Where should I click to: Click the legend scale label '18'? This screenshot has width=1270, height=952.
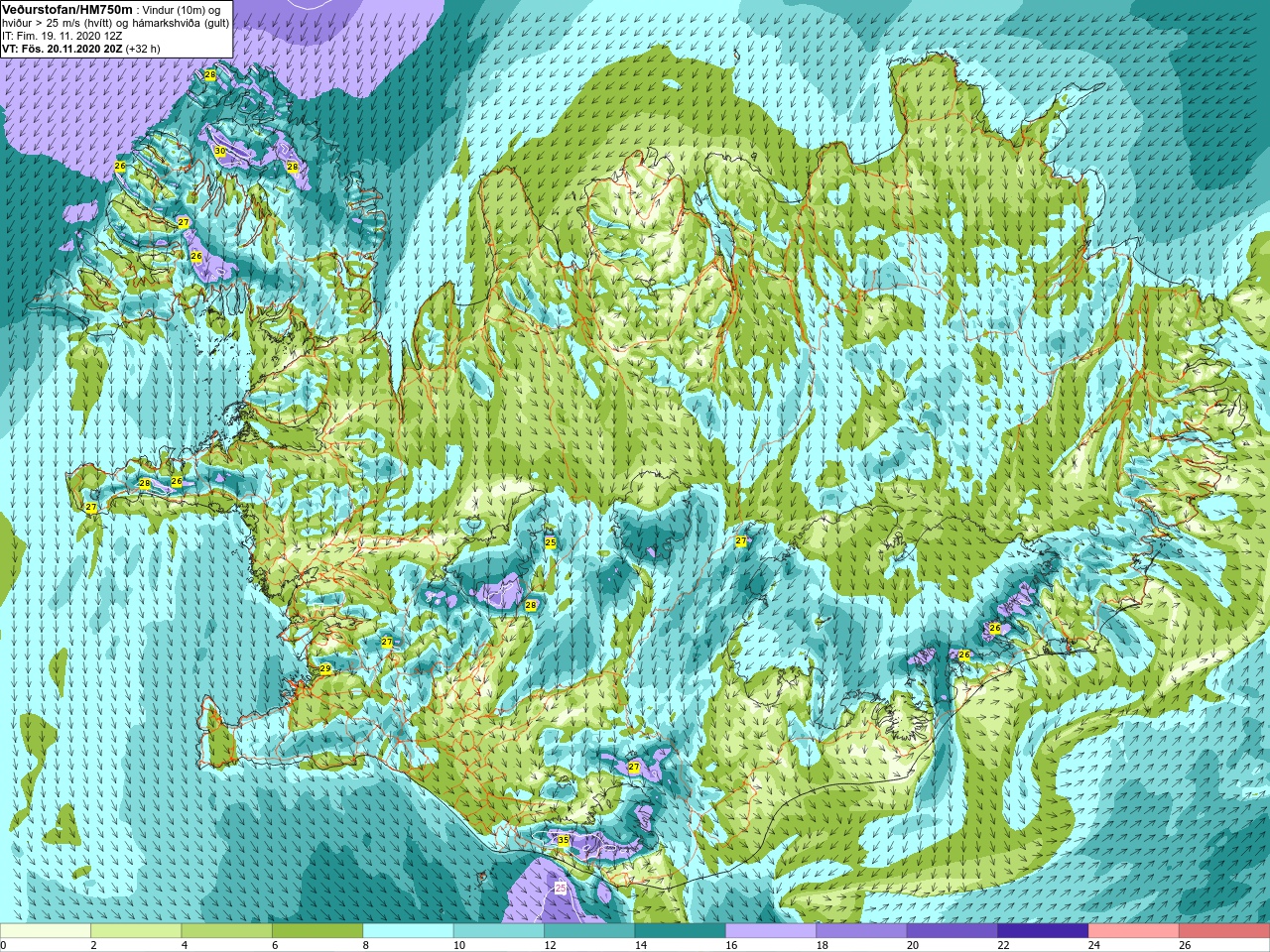[822, 945]
